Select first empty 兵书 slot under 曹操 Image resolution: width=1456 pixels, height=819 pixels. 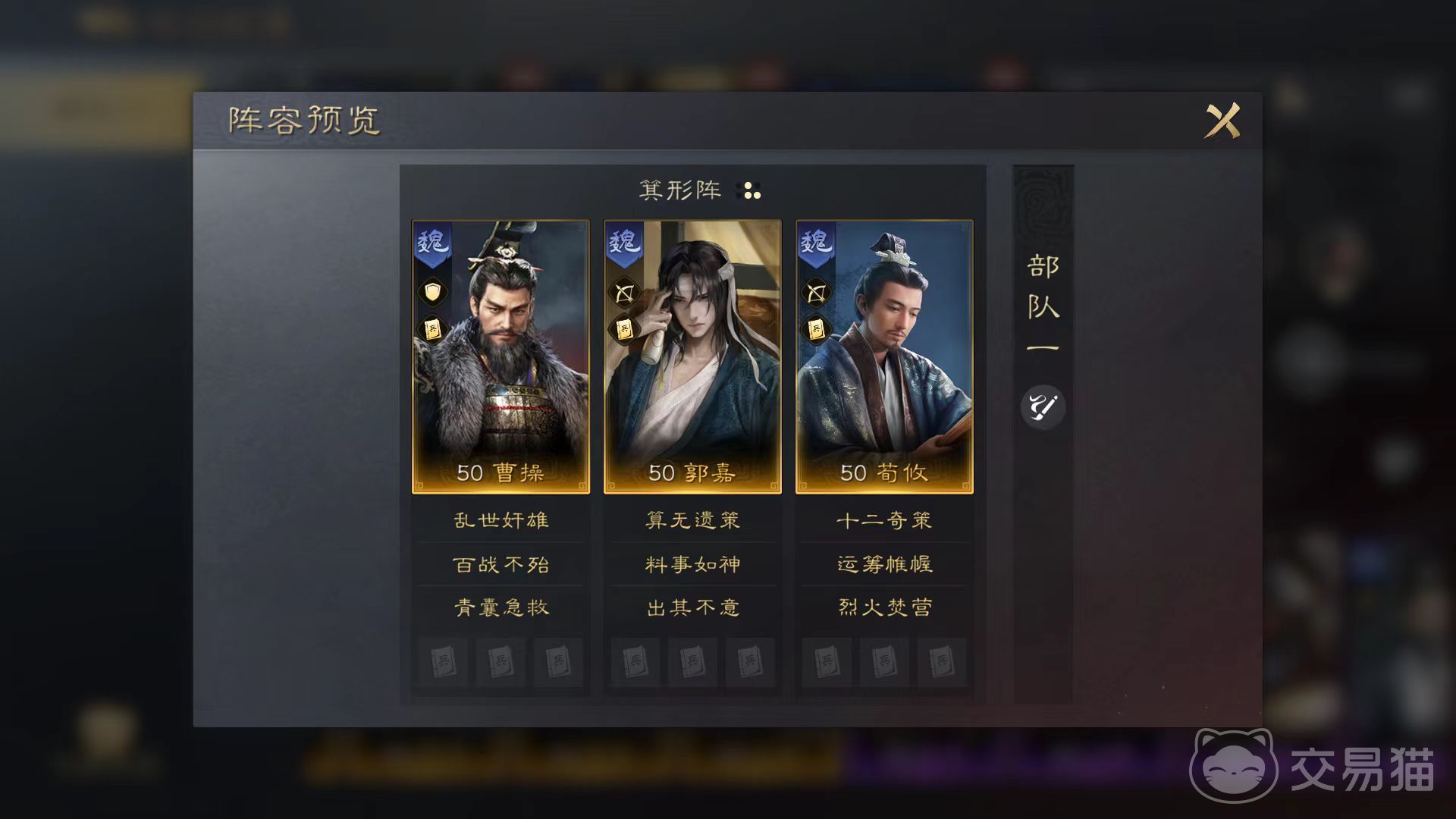pos(444,662)
